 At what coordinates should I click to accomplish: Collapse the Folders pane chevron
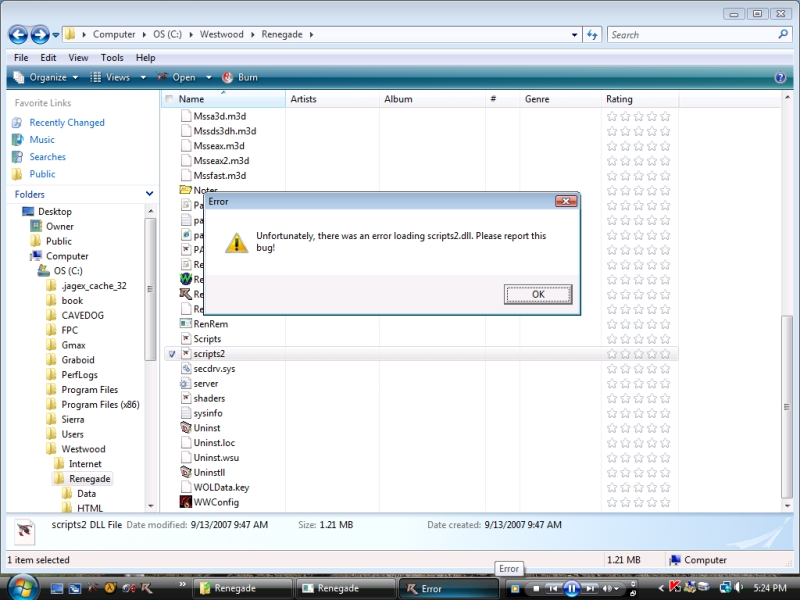150,194
